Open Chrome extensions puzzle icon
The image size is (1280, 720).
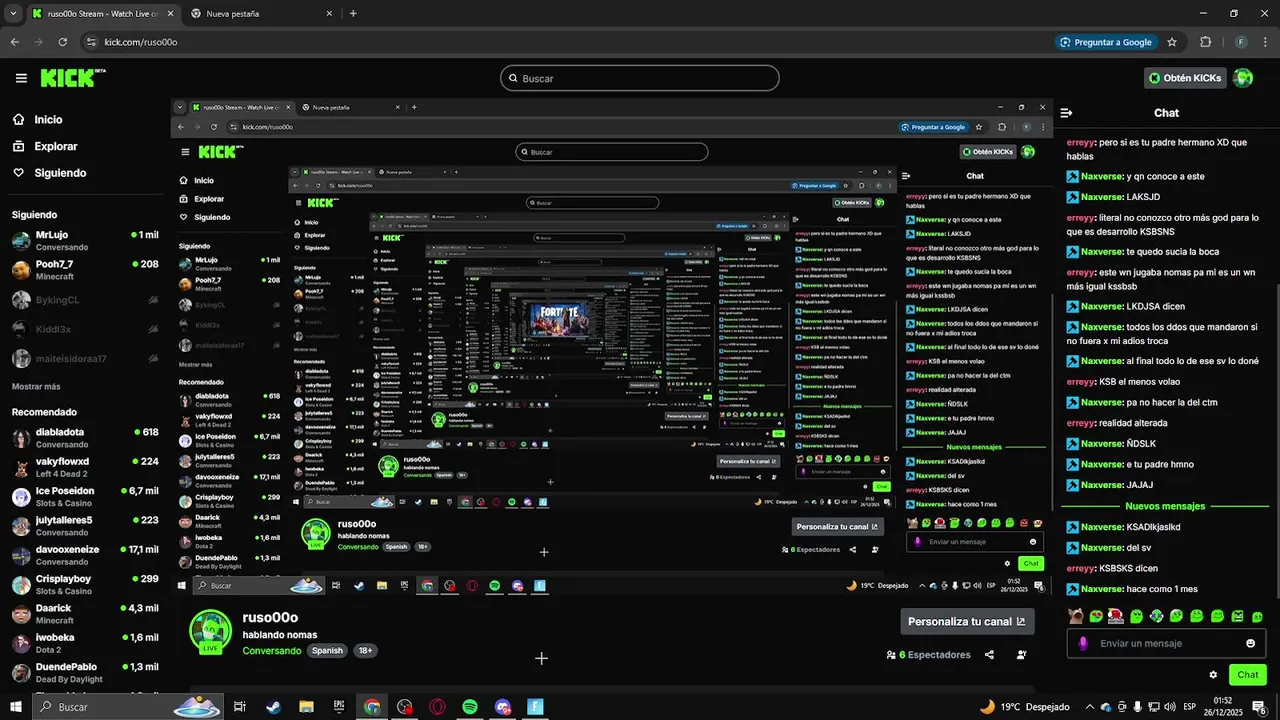pos(1205,42)
